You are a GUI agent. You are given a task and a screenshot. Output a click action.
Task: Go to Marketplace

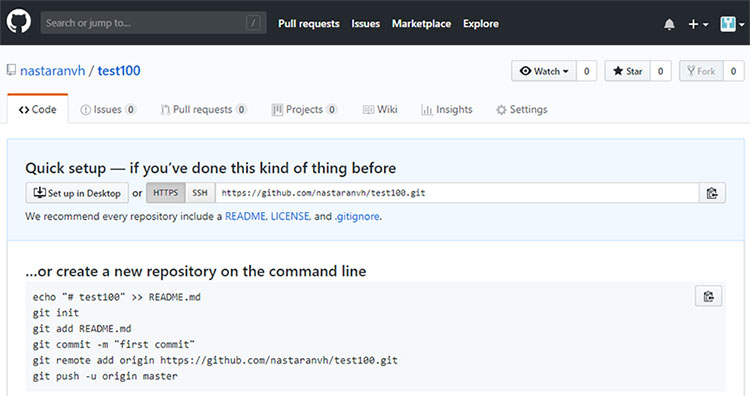(421, 23)
